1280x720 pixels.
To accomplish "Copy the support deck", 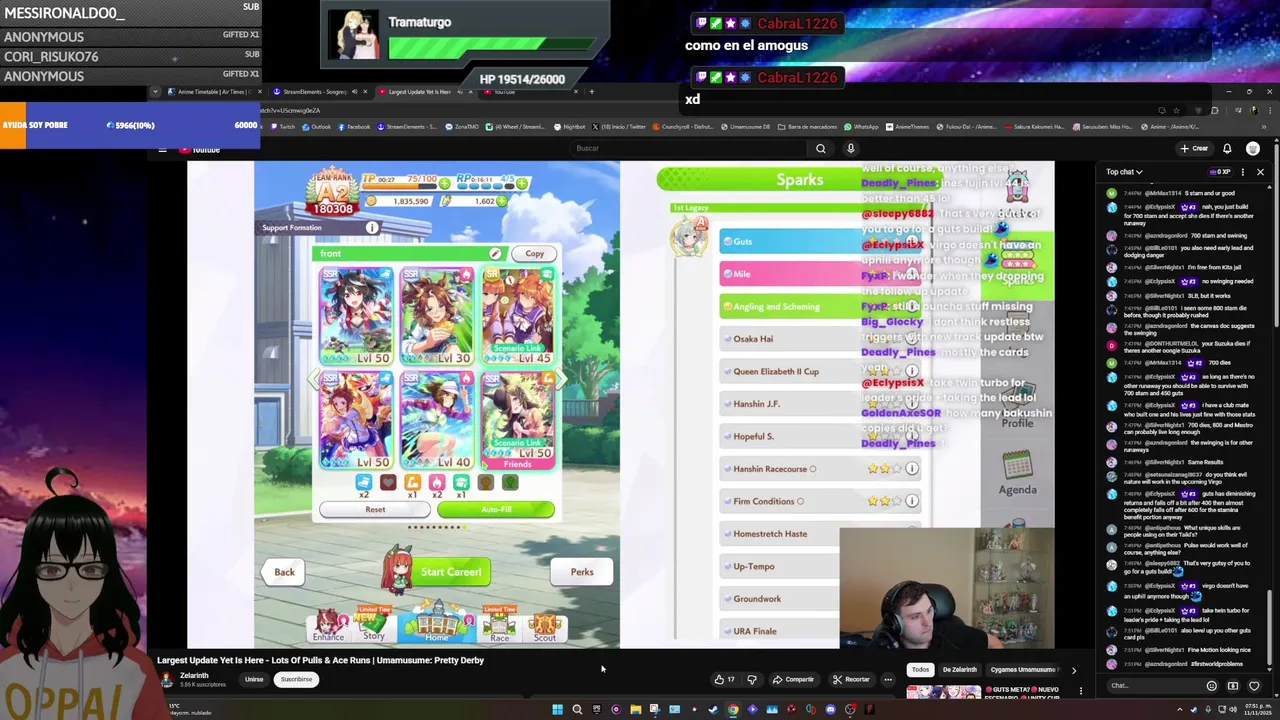I will pos(535,254).
